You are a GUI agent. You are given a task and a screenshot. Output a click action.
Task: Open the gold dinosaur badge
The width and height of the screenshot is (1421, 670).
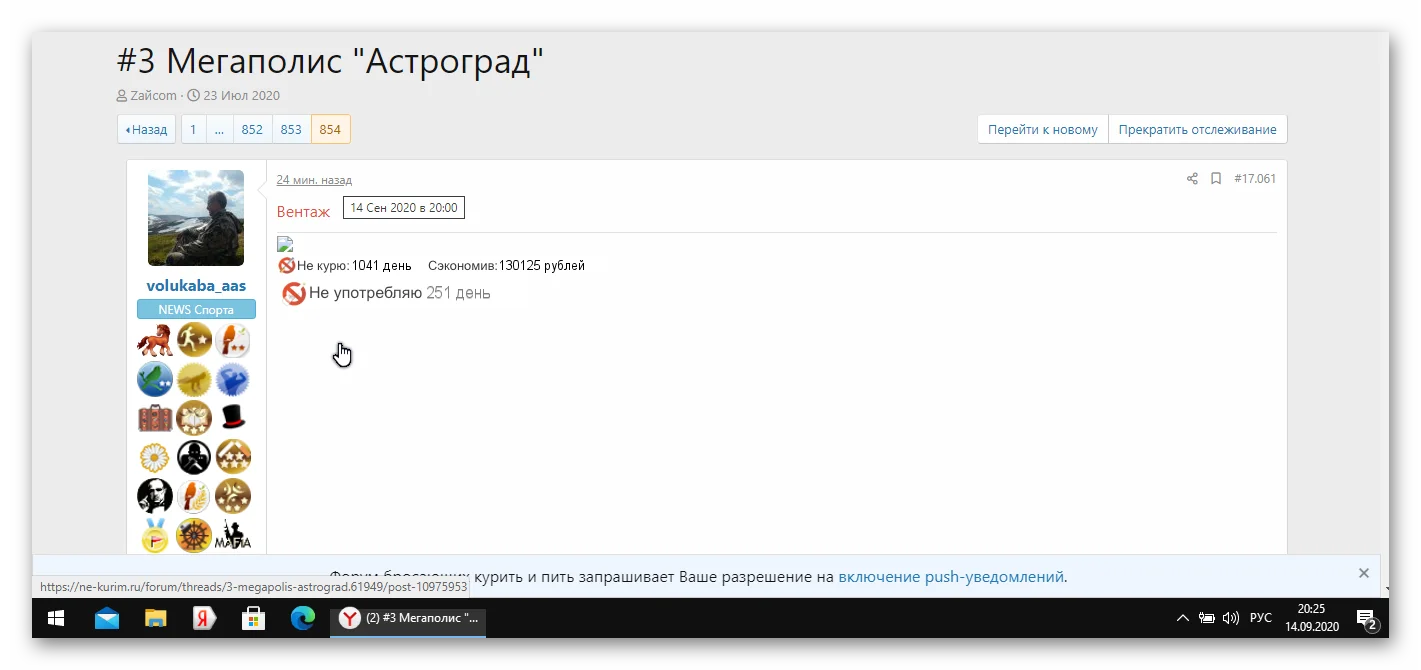[x=195, y=379]
